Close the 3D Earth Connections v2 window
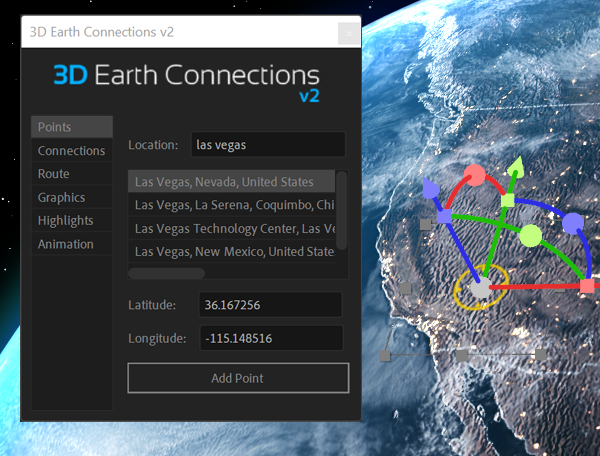 tap(349, 34)
